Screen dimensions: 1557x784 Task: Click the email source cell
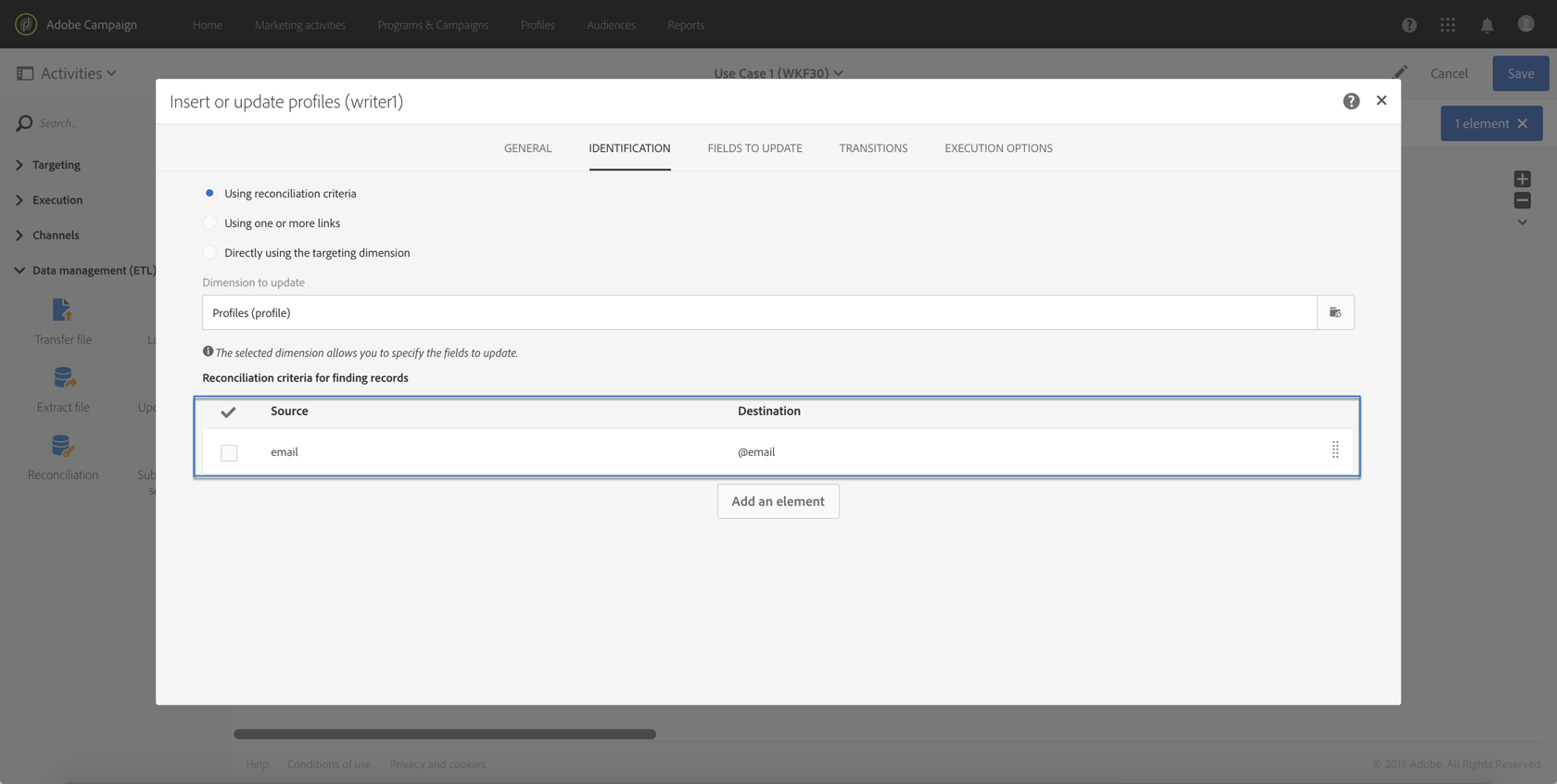285,452
